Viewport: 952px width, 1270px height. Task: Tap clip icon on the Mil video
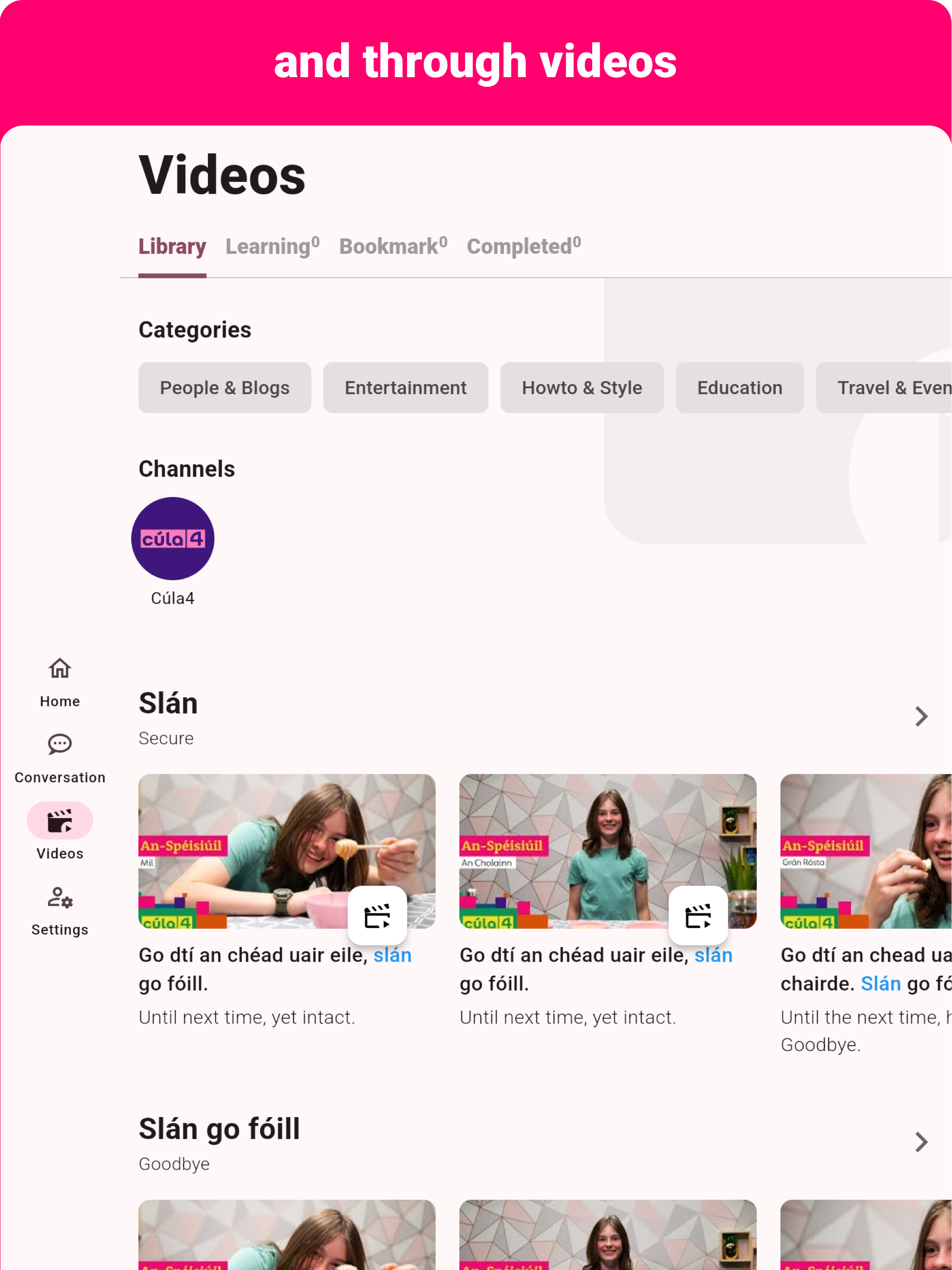[377, 915]
